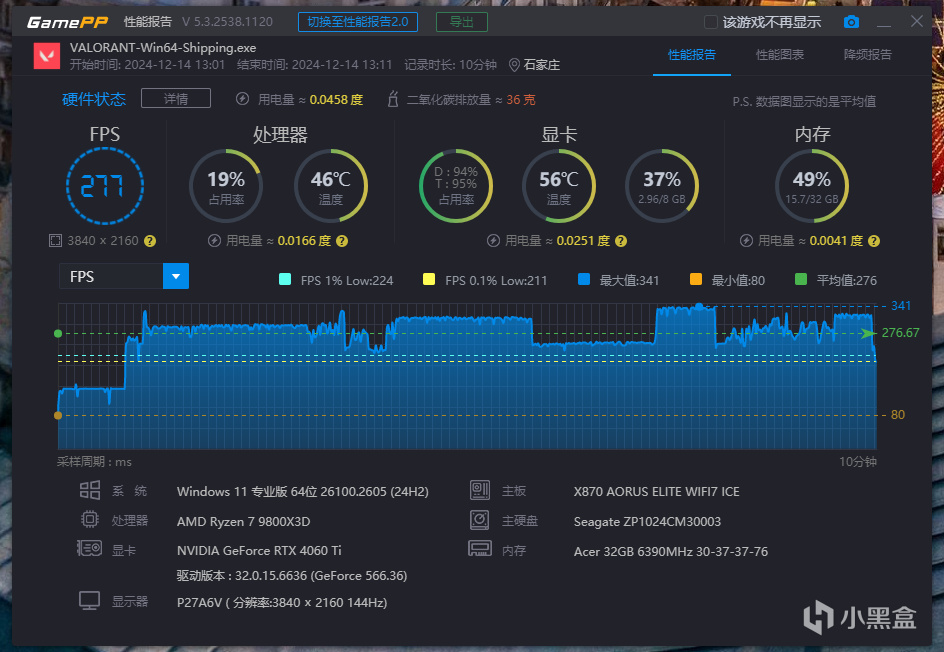Close the GamePP report window
Viewport: 944px width, 652px height.
[x=916, y=22]
